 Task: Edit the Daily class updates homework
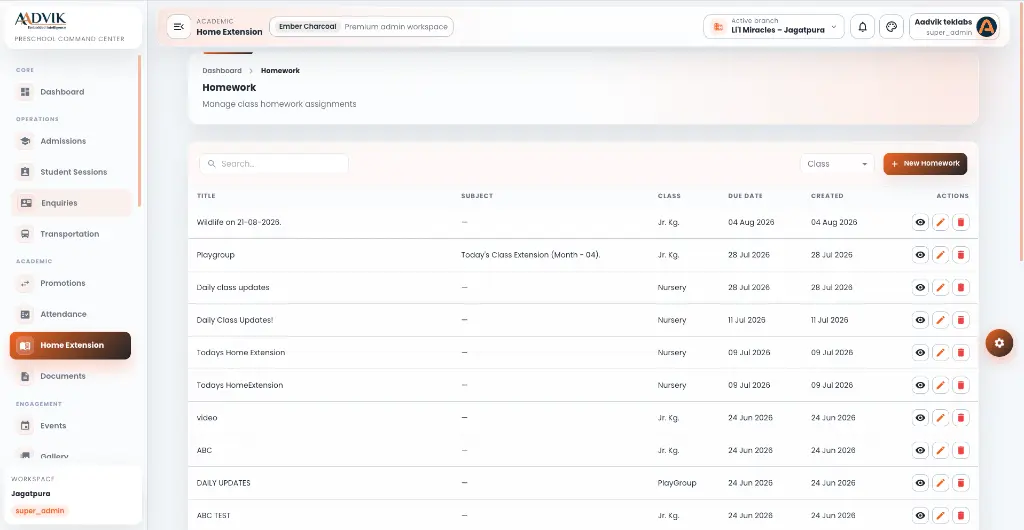[940, 288]
